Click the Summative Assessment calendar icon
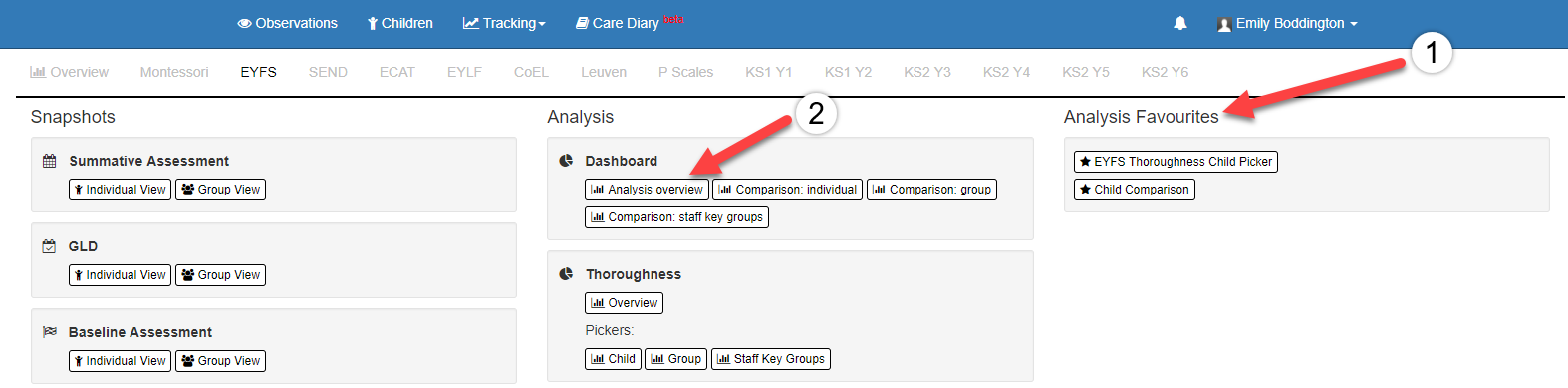The width and height of the screenshot is (1568, 388). pos(50,161)
